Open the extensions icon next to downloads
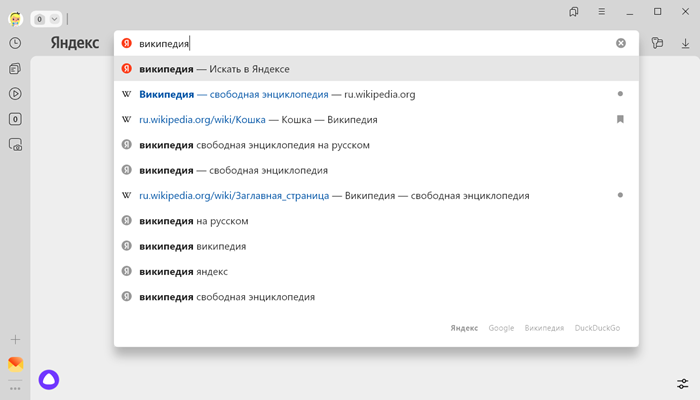The image size is (700, 400). 657,43
